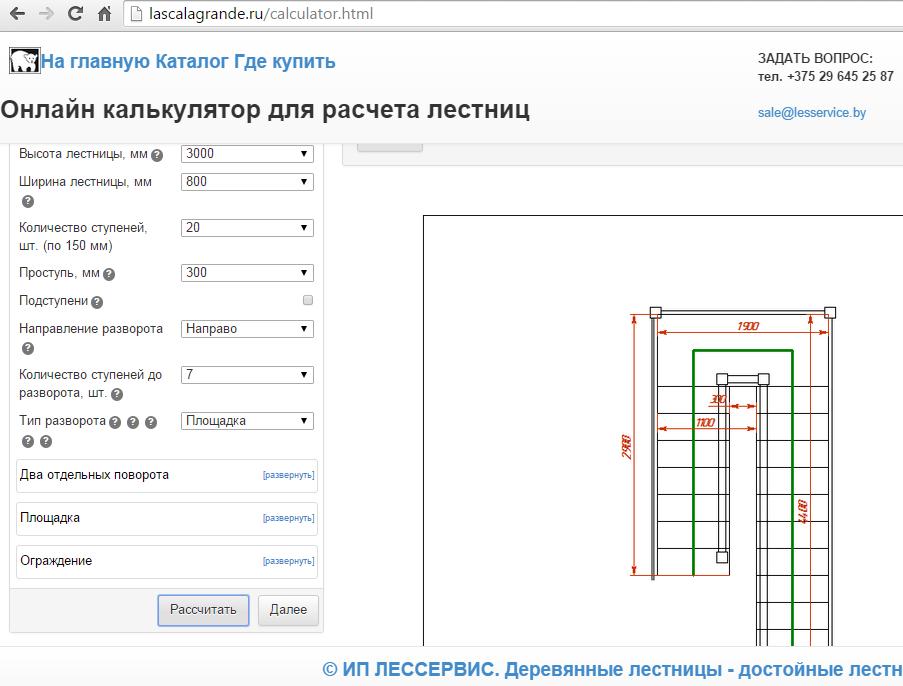Click the ИП ЛЕССЕРВИС footer link
Image resolution: width=903 pixels, height=686 pixels.
612,670
